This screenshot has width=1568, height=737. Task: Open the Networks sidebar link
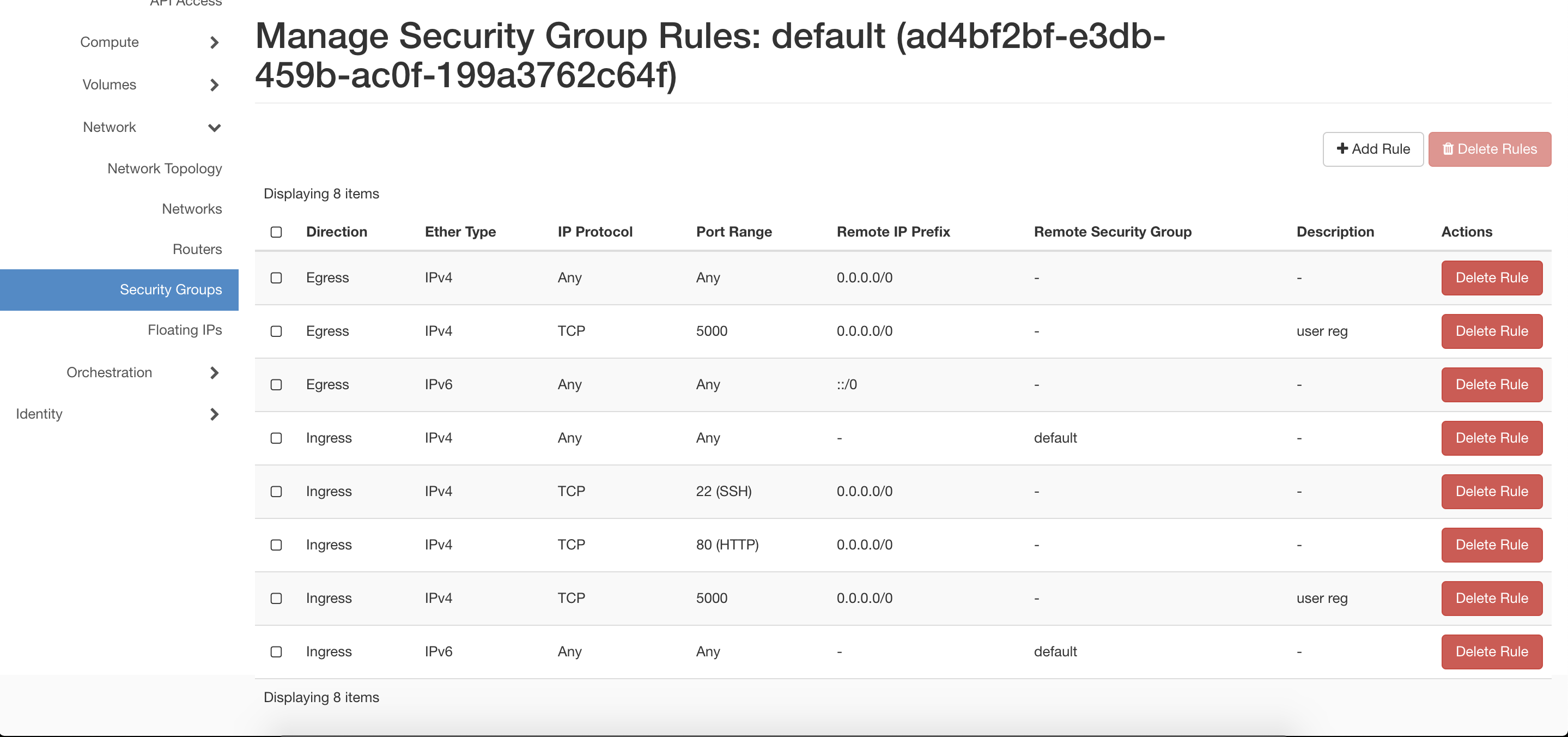point(192,209)
